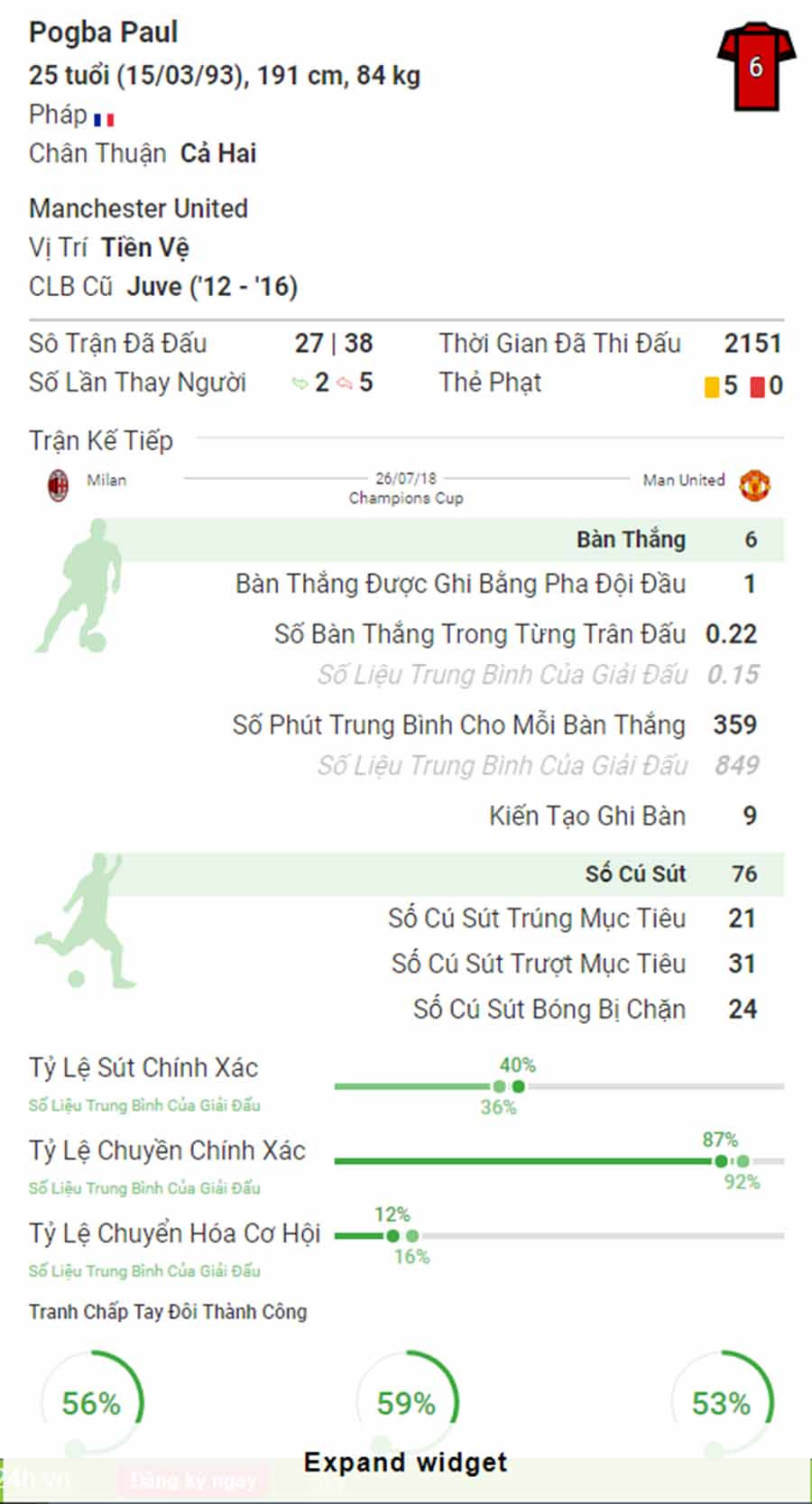Click the shooting player silhouette icon

(x=83, y=920)
